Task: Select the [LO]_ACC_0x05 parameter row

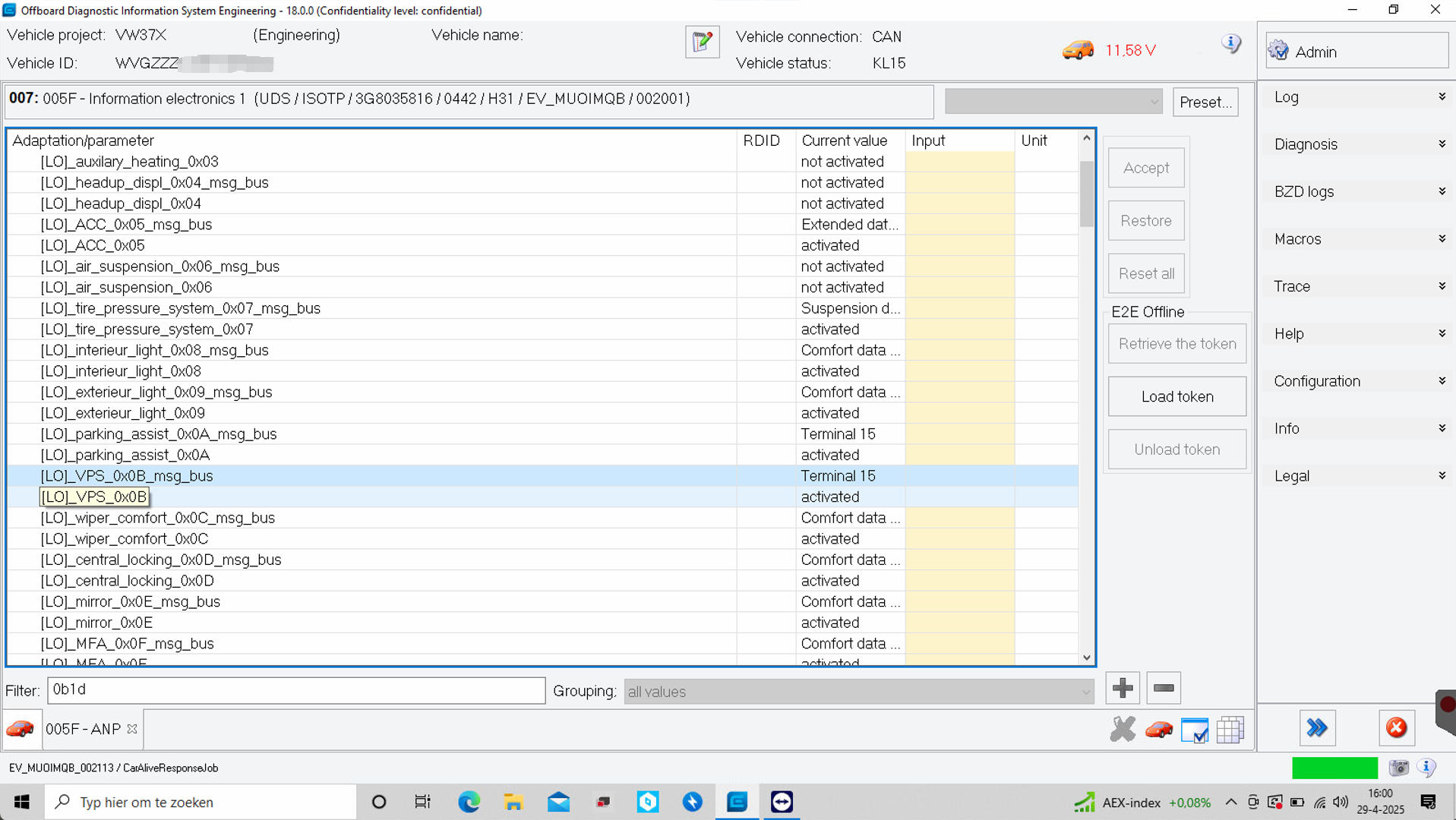Action: coord(543,245)
